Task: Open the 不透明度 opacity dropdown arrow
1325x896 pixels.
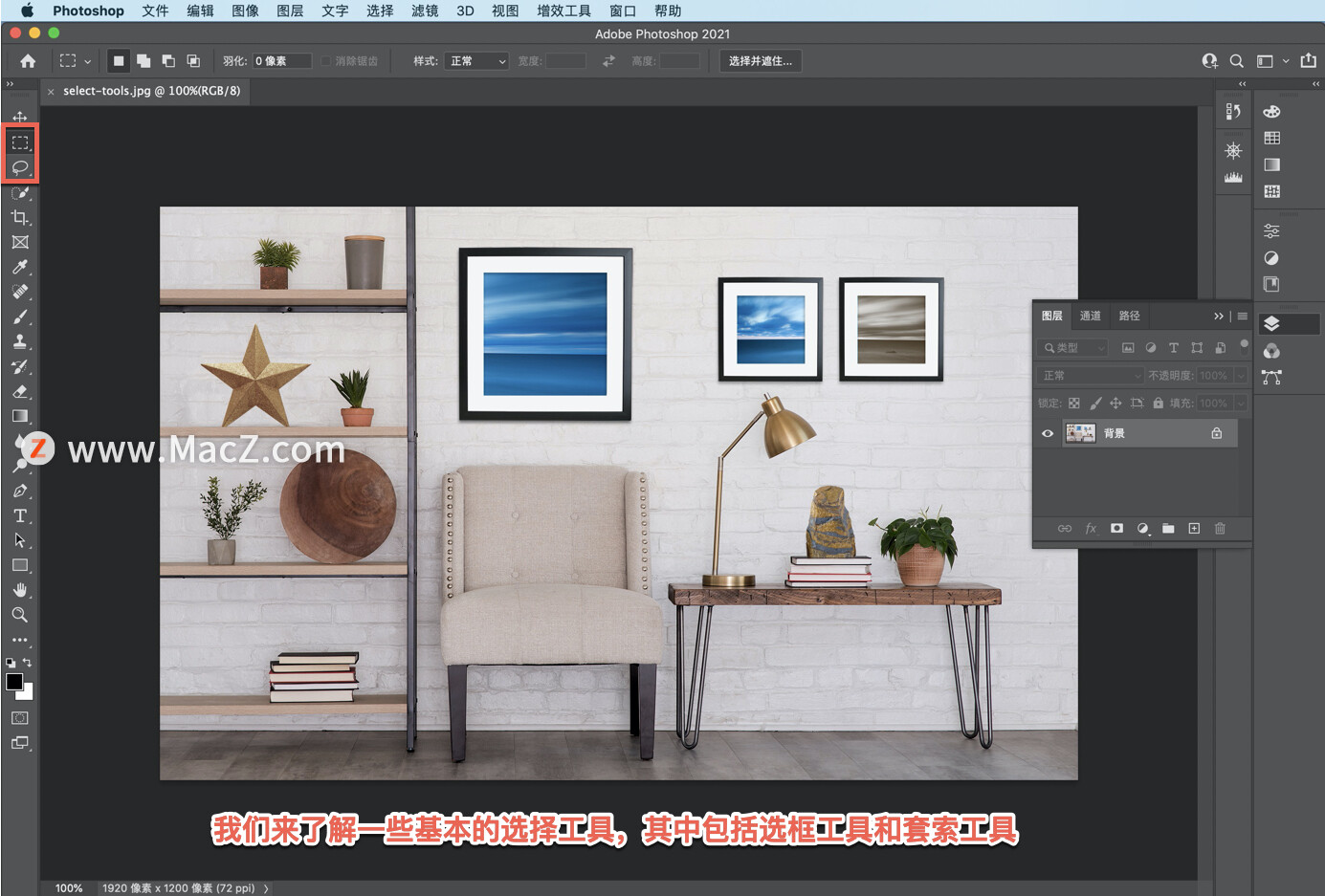Action: (x=1241, y=376)
